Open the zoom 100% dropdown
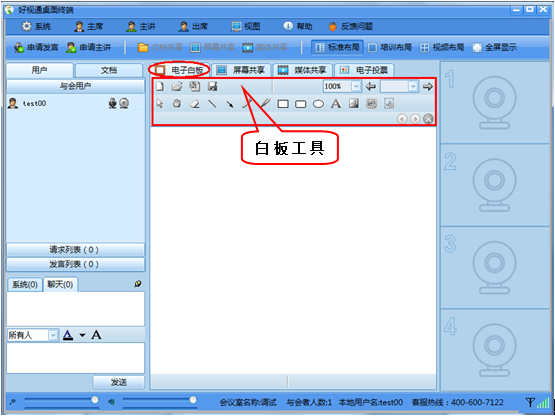This screenshot has width=555, height=417. click(356, 86)
